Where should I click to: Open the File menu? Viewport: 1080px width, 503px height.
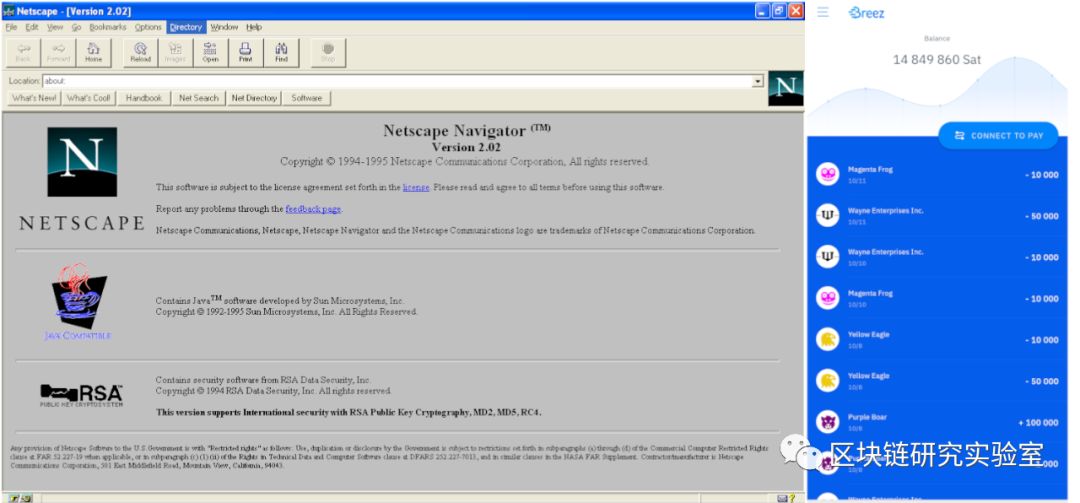pyautogui.click(x=11, y=27)
